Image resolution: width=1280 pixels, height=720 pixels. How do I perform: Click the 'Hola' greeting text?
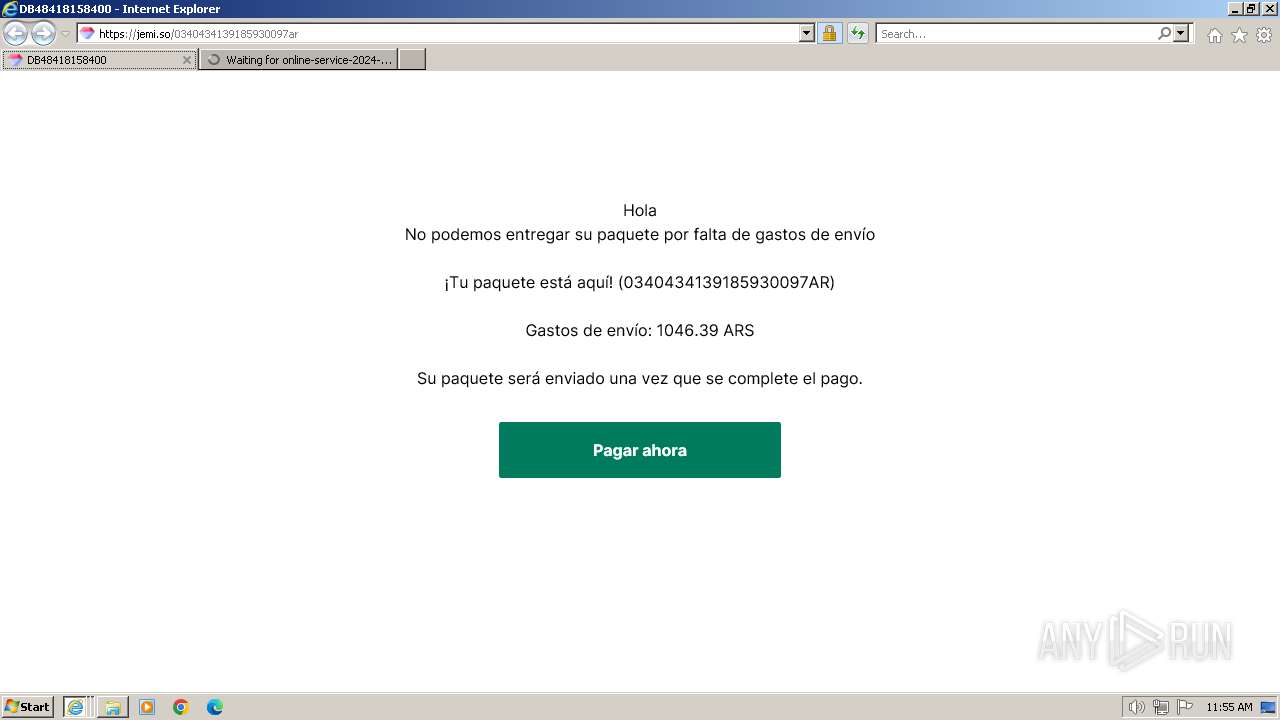click(640, 210)
